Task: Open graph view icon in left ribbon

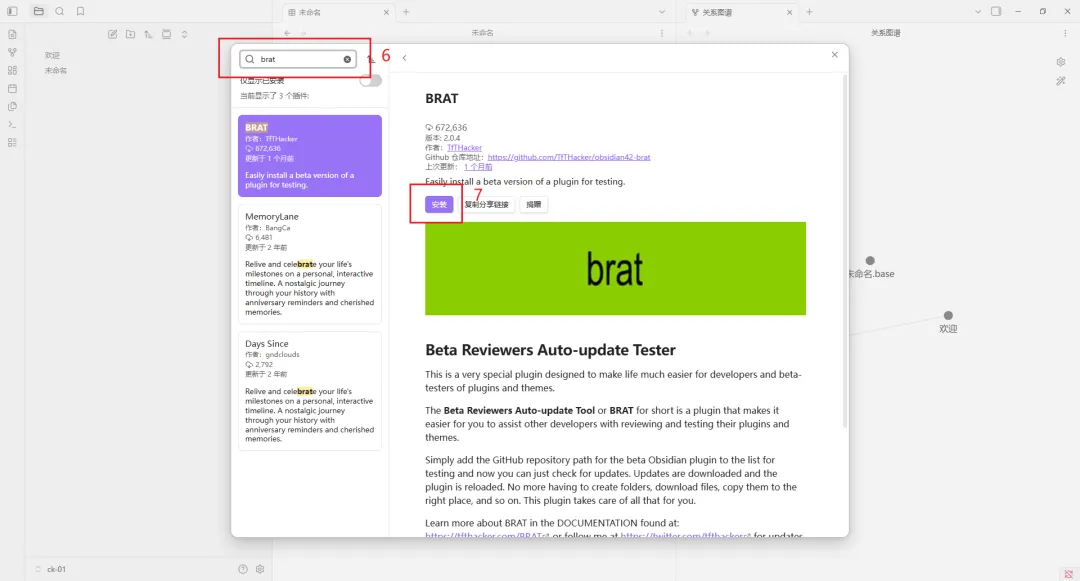Action: (12, 52)
